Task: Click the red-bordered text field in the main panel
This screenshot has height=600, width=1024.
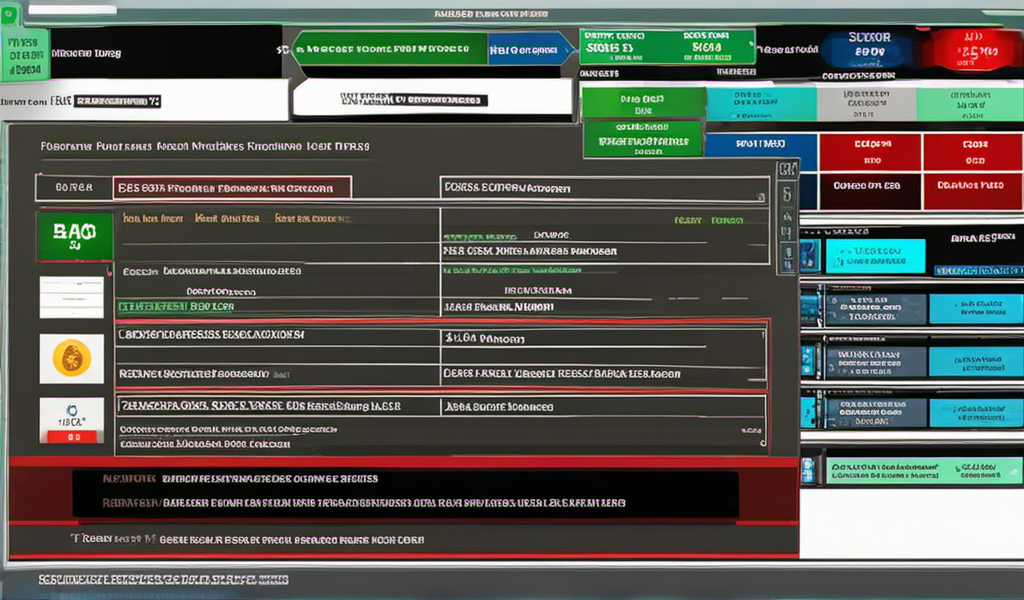Action: pos(235,187)
